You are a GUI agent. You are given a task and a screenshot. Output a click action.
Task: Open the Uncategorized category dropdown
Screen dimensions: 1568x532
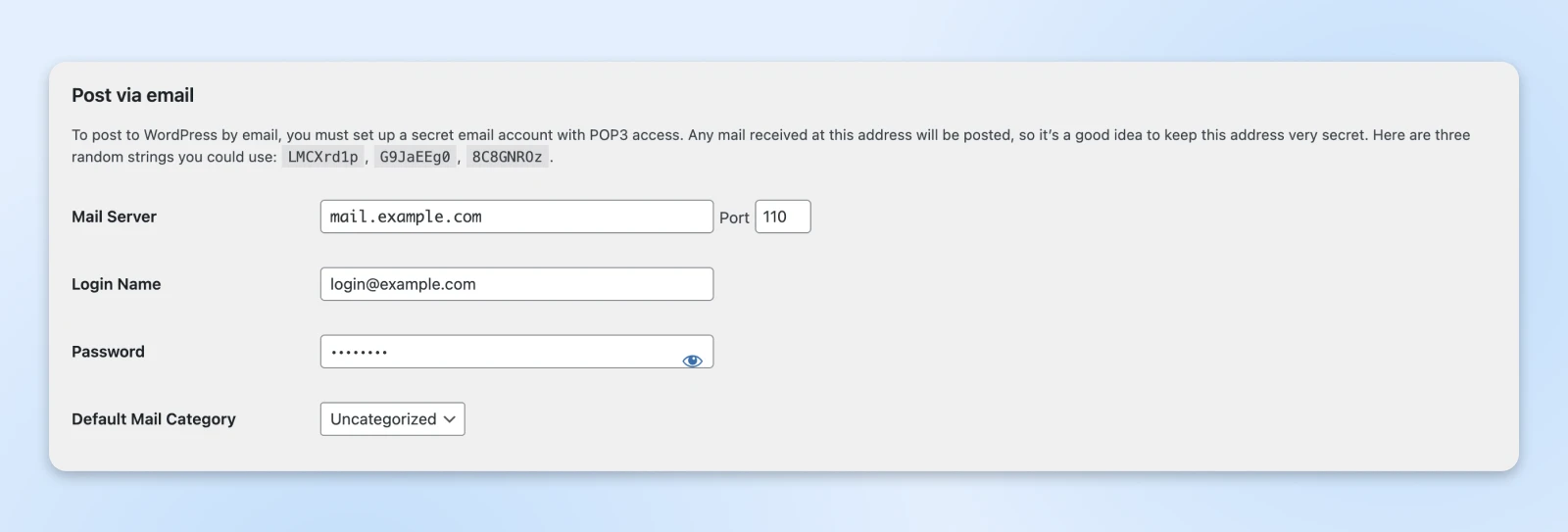(392, 419)
